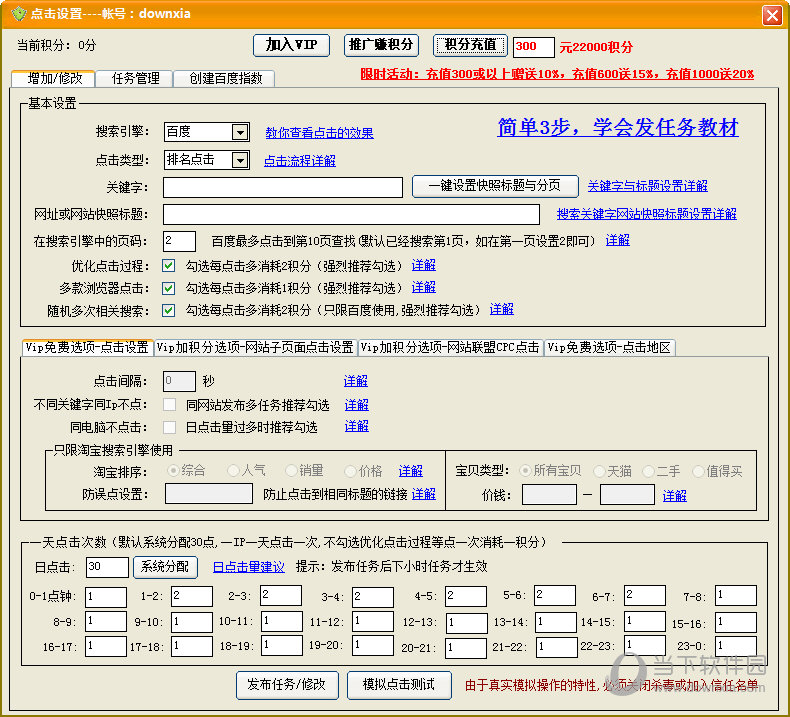Viewport: 790px width, 717px height.
Task: Click the 积分充值 button
Action: 470,45
